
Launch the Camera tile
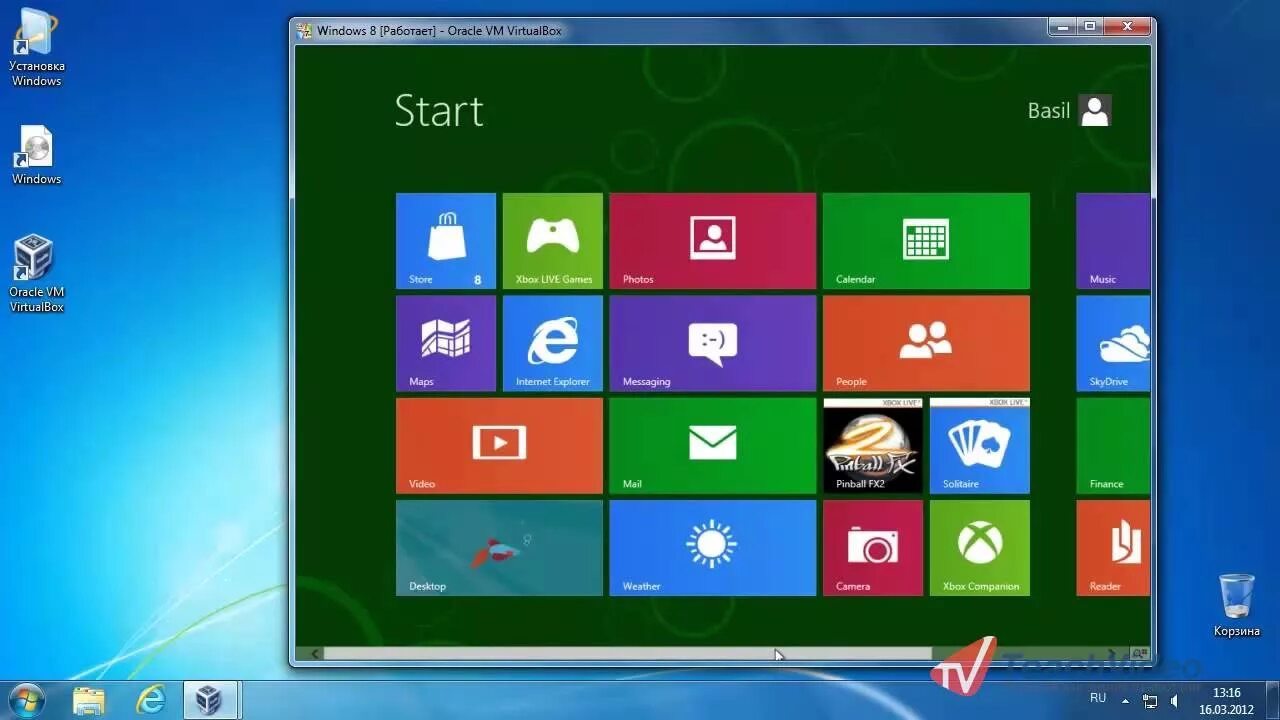[873, 548]
